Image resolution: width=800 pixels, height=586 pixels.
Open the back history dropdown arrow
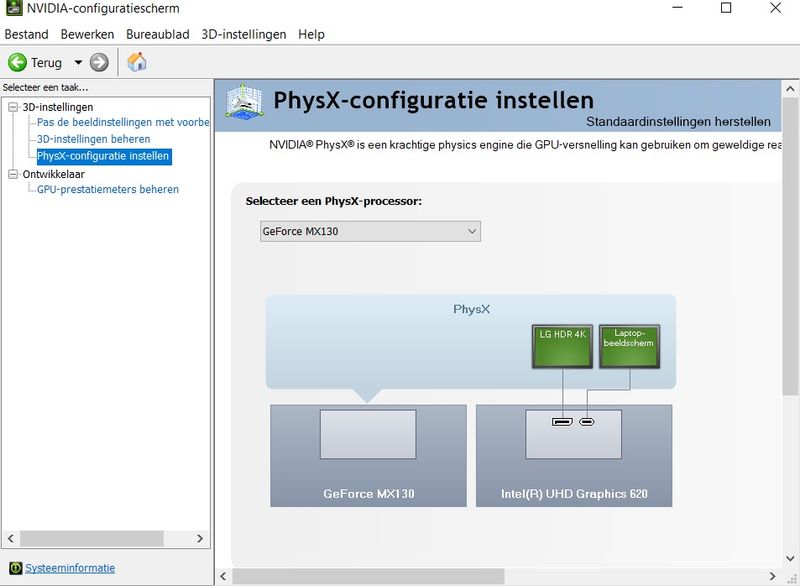pyautogui.click(x=78, y=62)
